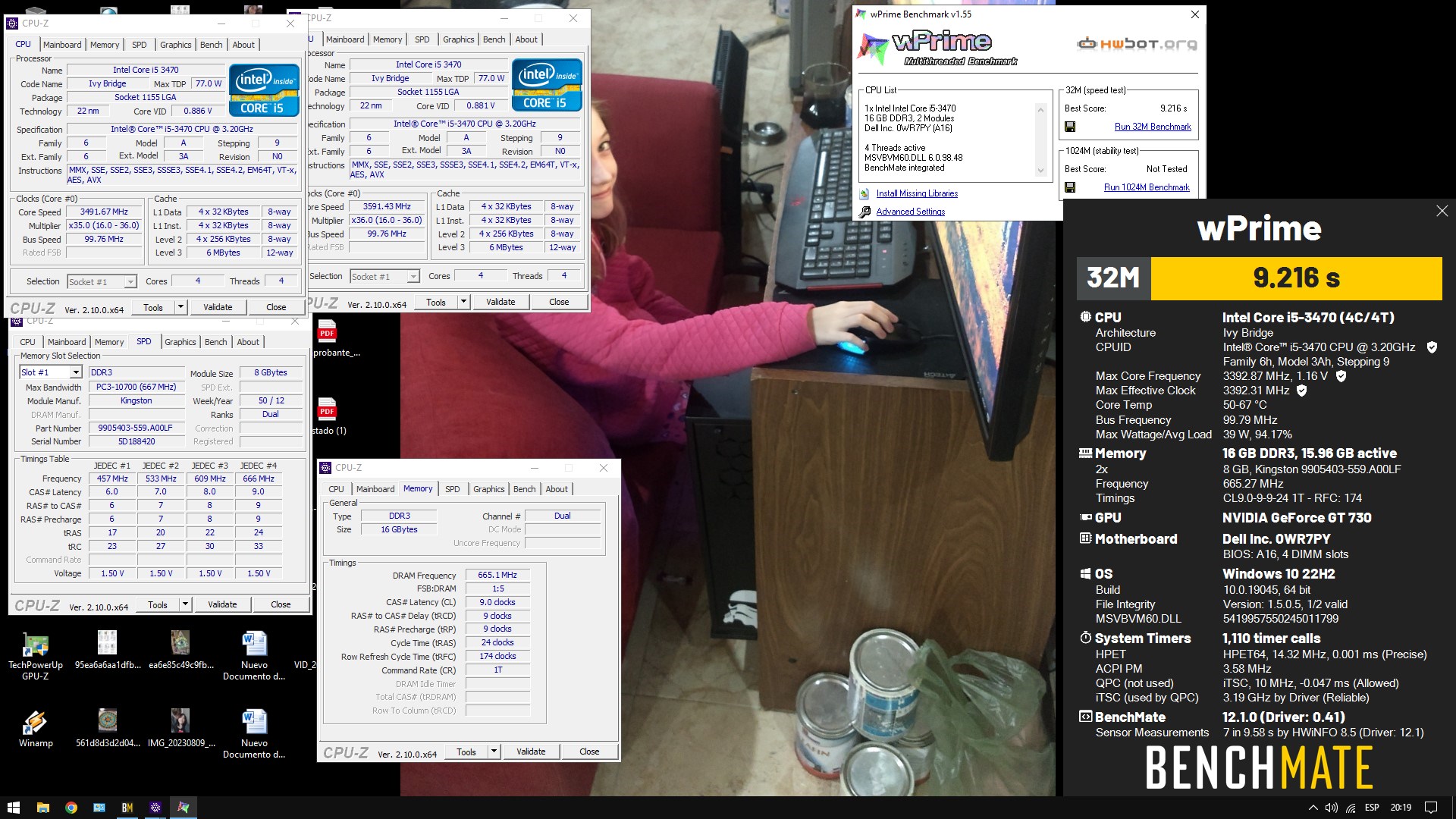Screen dimensions: 1456x819
Task: Open TechPowerUp GPU-Z desktop shortcut
Action: point(35,656)
